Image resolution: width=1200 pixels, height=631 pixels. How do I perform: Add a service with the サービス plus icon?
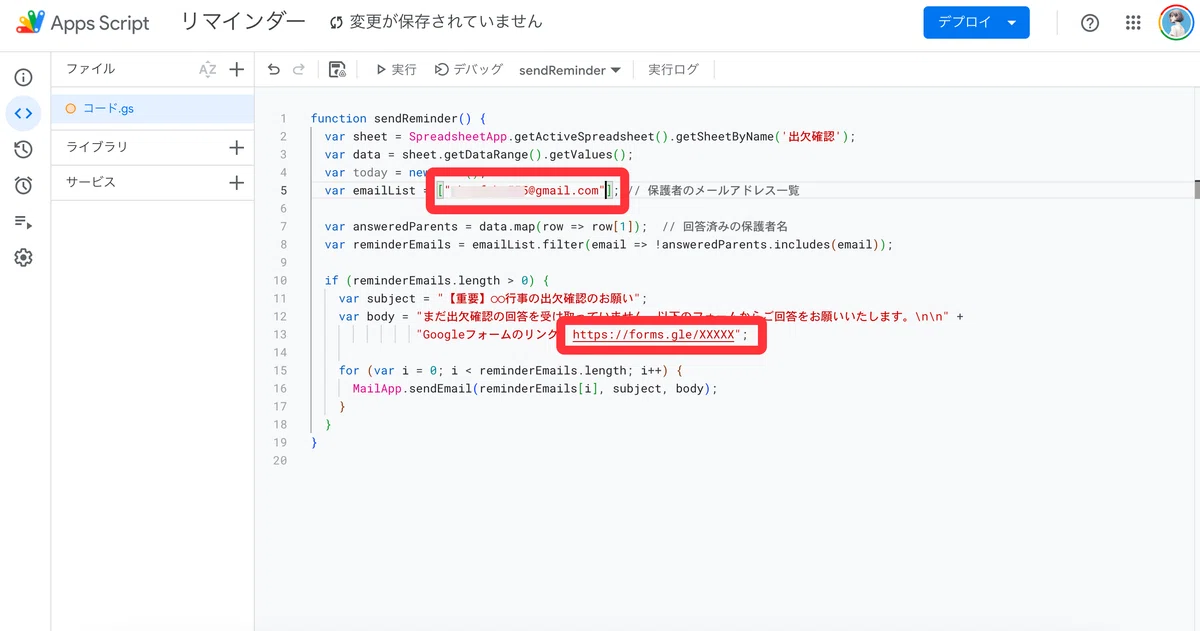click(237, 183)
